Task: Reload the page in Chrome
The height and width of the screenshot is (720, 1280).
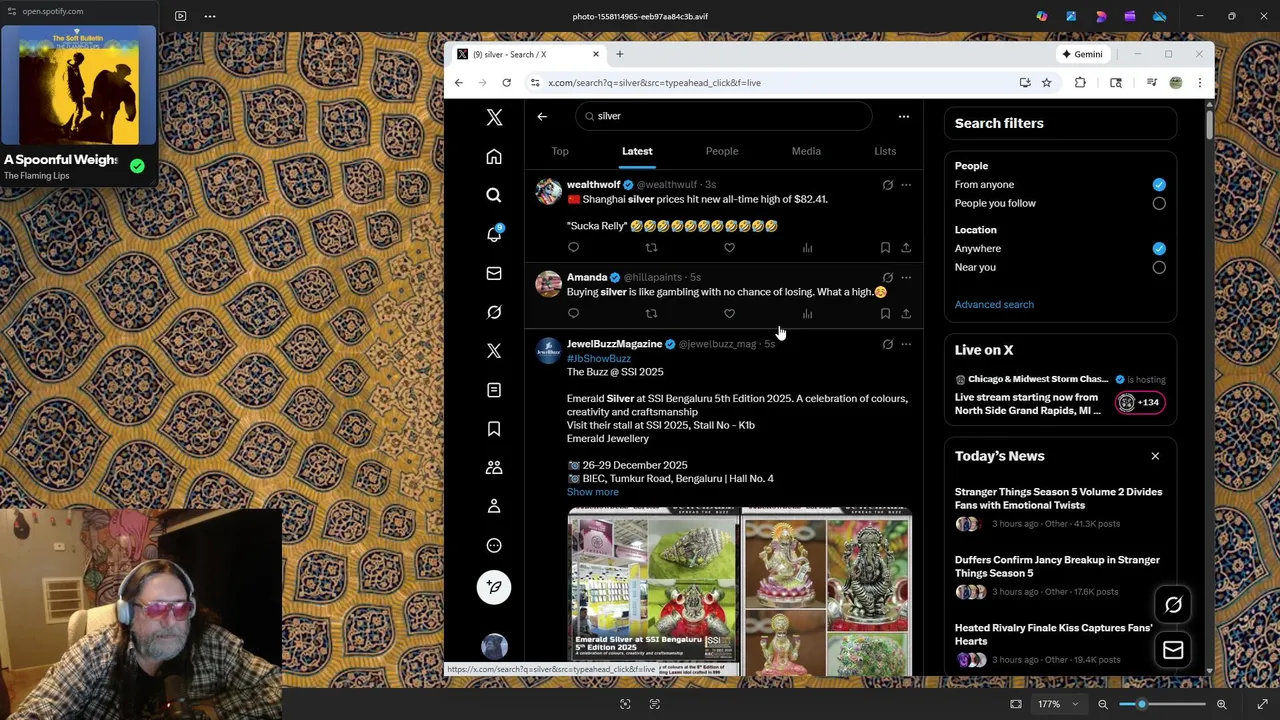Action: (x=507, y=83)
